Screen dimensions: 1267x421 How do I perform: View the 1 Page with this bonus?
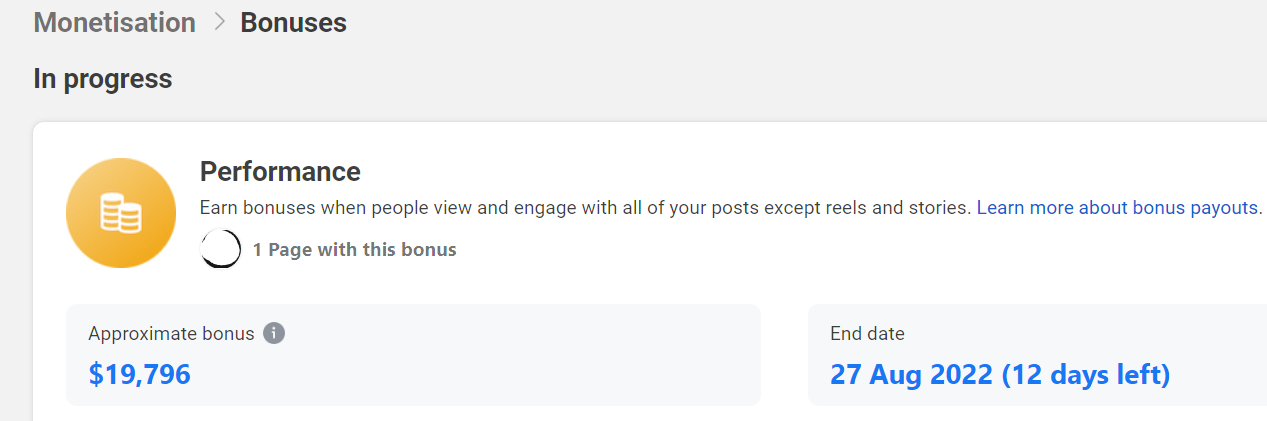click(354, 250)
